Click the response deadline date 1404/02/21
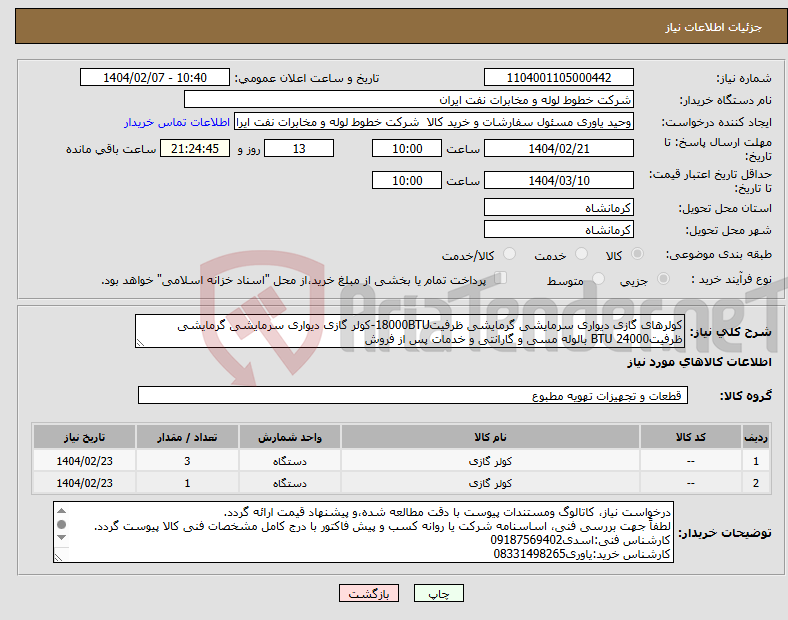The image size is (788, 620). tap(558, 148)
